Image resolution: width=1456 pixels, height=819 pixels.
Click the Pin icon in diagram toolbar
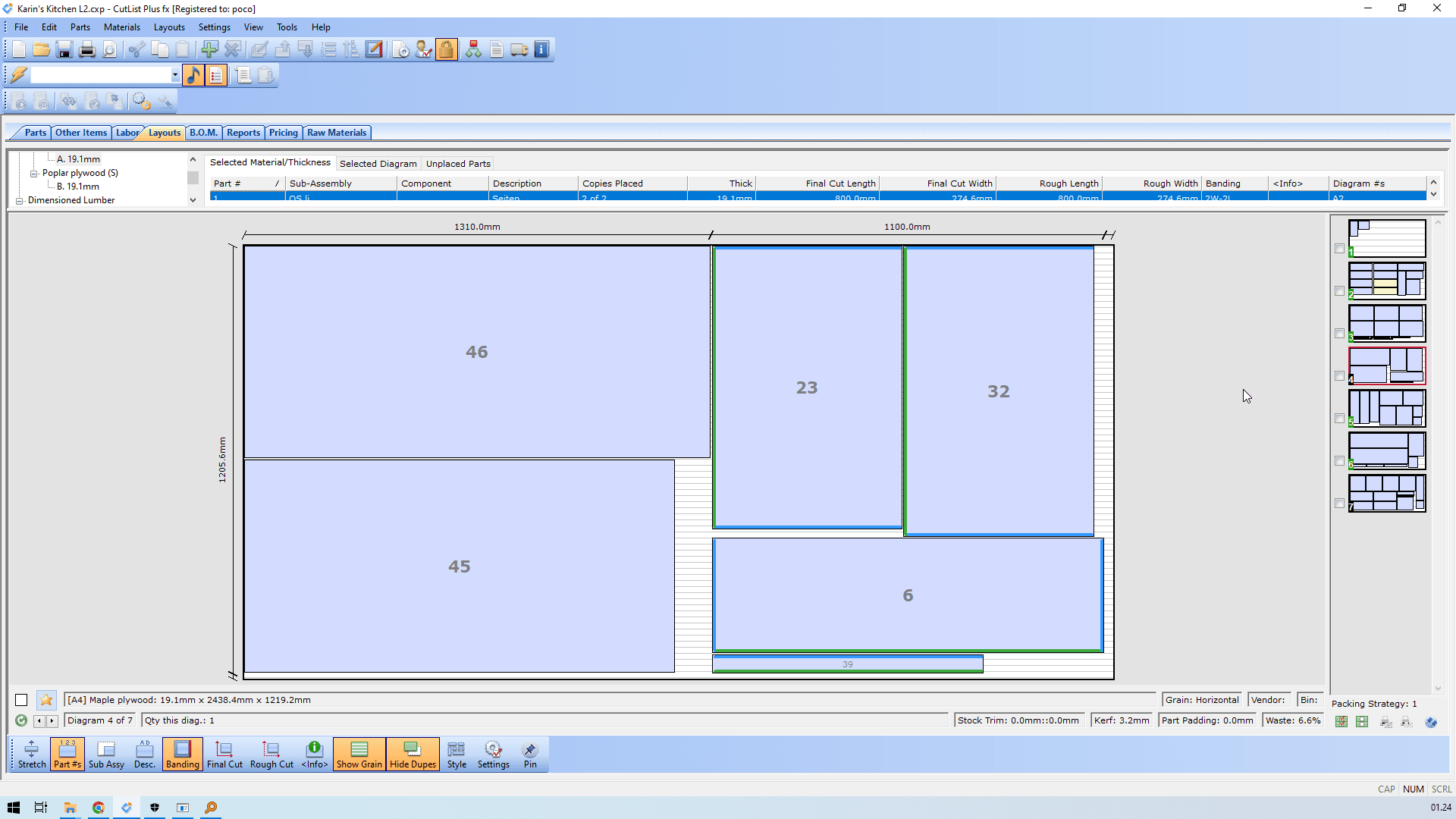530,755
